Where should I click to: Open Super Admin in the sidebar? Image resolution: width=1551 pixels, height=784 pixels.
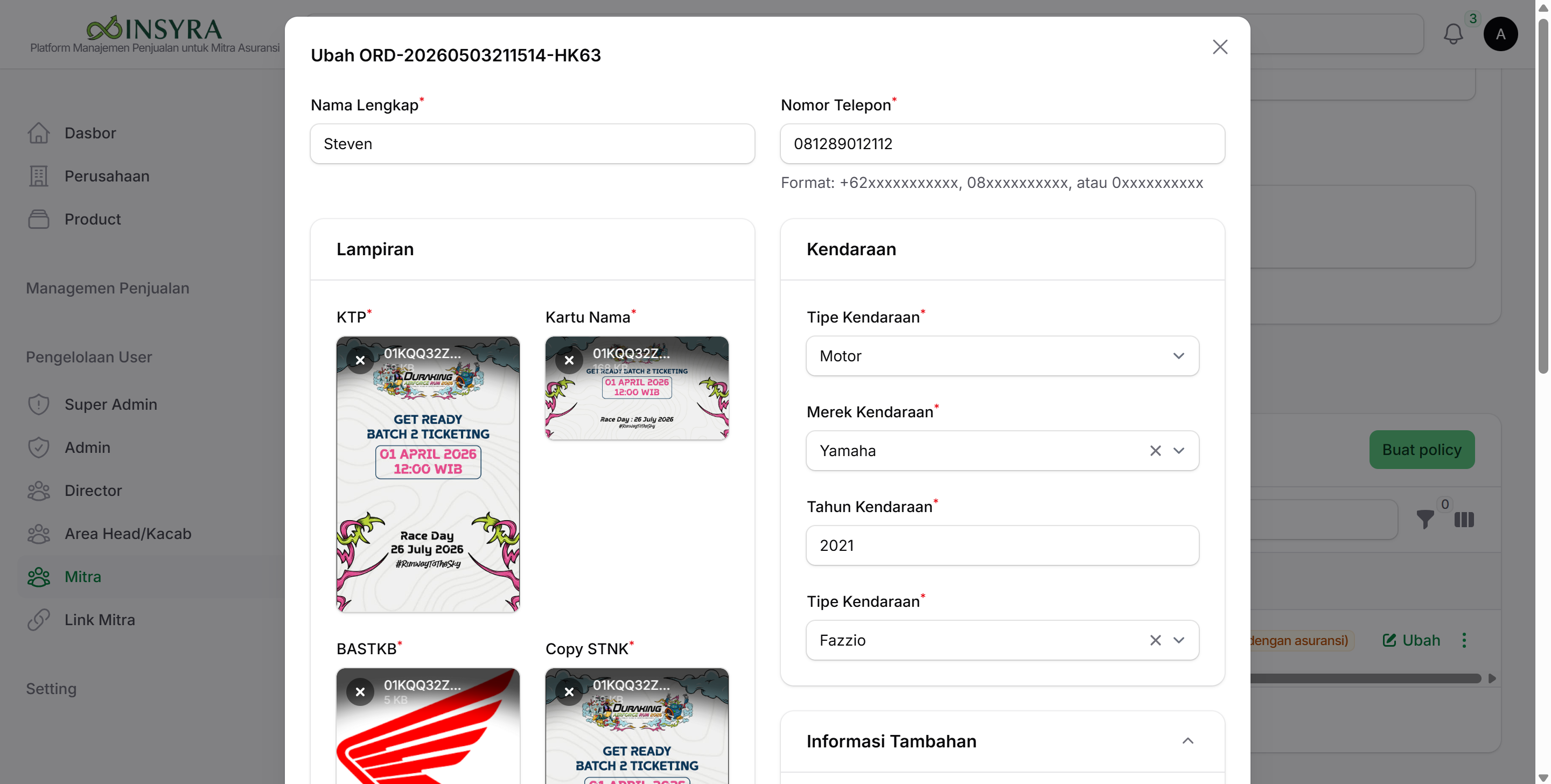point(111,404)
